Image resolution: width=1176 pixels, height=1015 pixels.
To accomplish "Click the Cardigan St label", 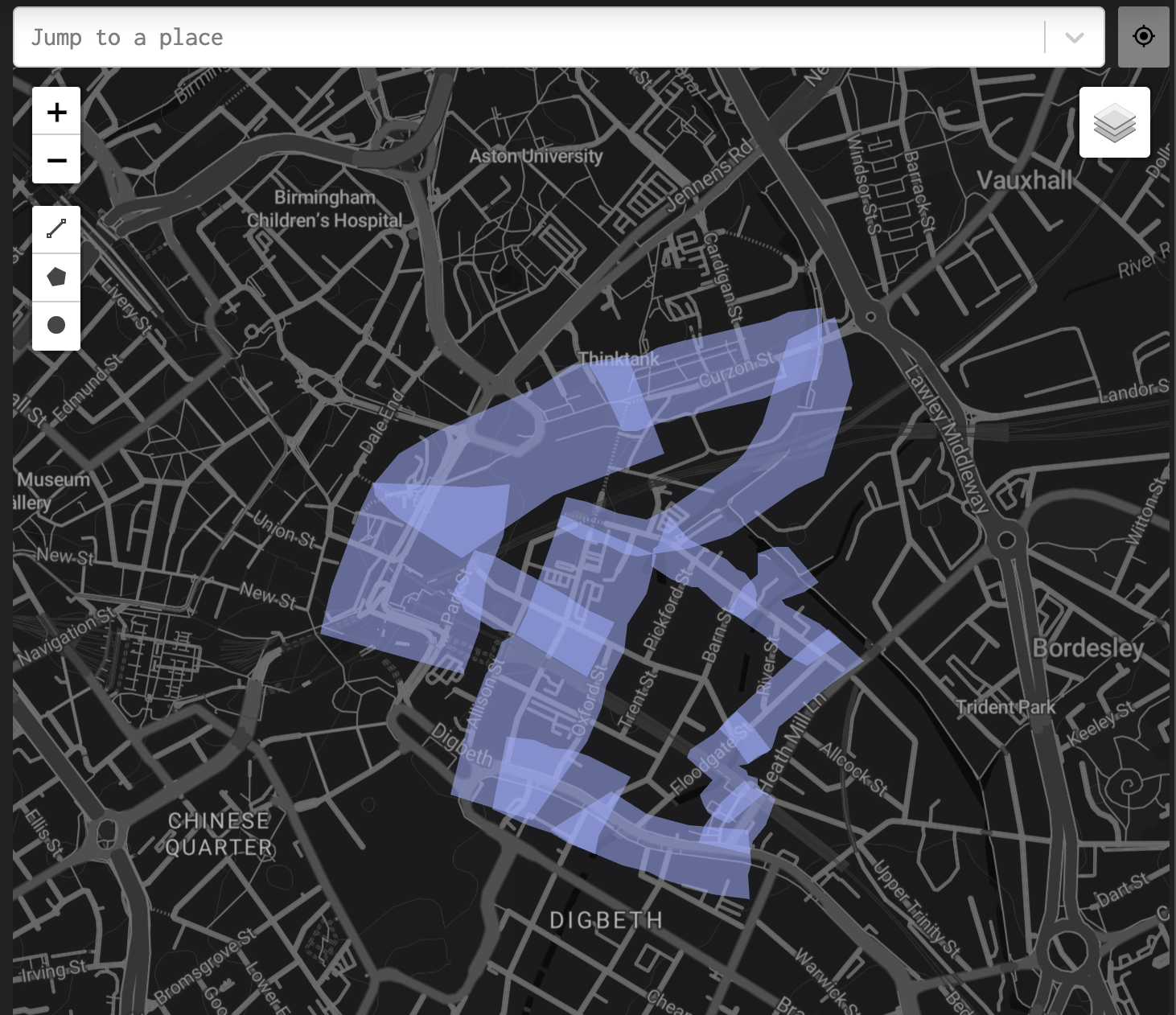I will [x=723, y=279].
